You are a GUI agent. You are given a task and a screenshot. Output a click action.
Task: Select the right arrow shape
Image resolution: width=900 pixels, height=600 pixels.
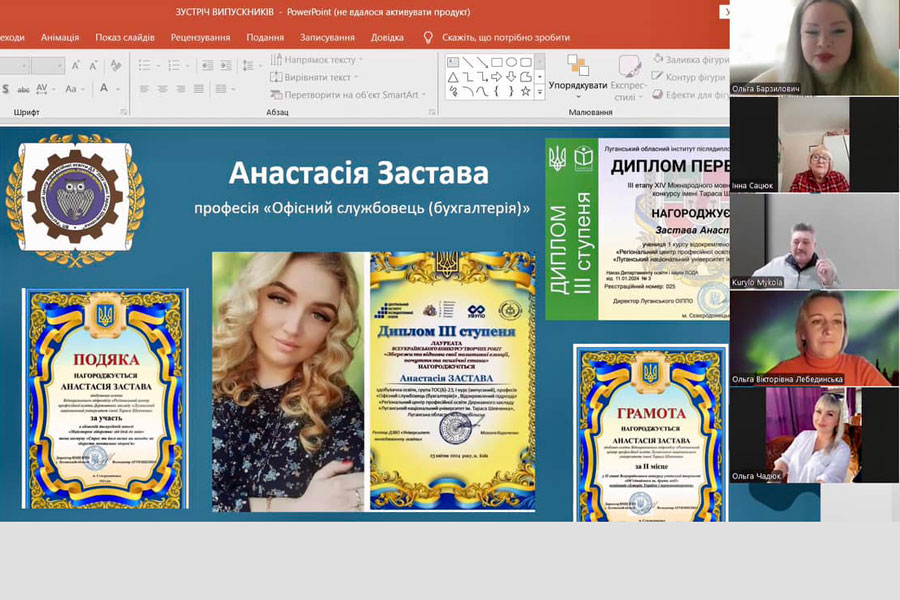pyautogui.click(x=496, y=77)
